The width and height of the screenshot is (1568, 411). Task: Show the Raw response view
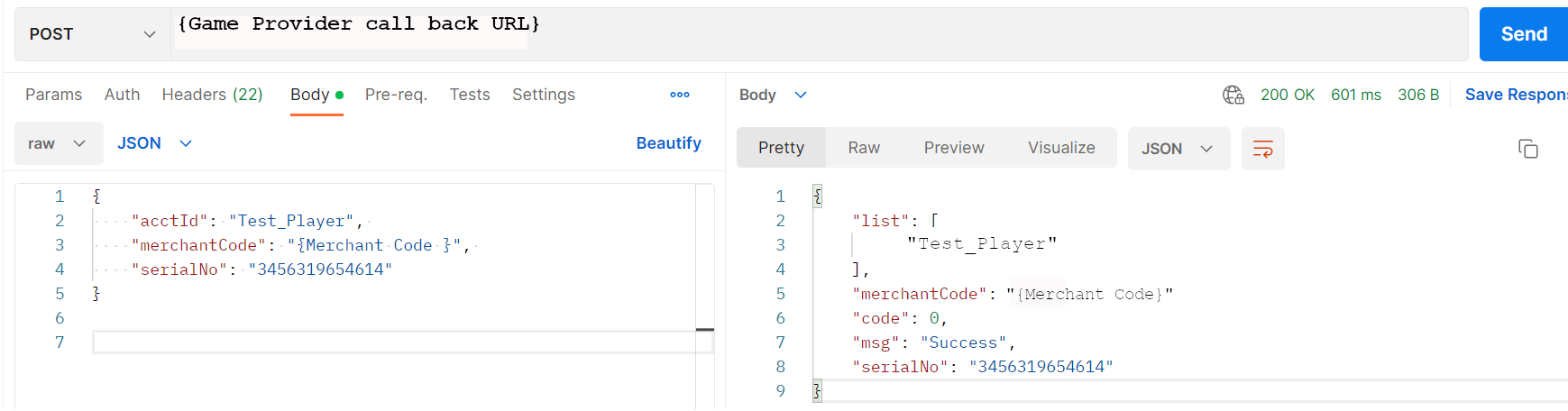click(x=863, y=148)
